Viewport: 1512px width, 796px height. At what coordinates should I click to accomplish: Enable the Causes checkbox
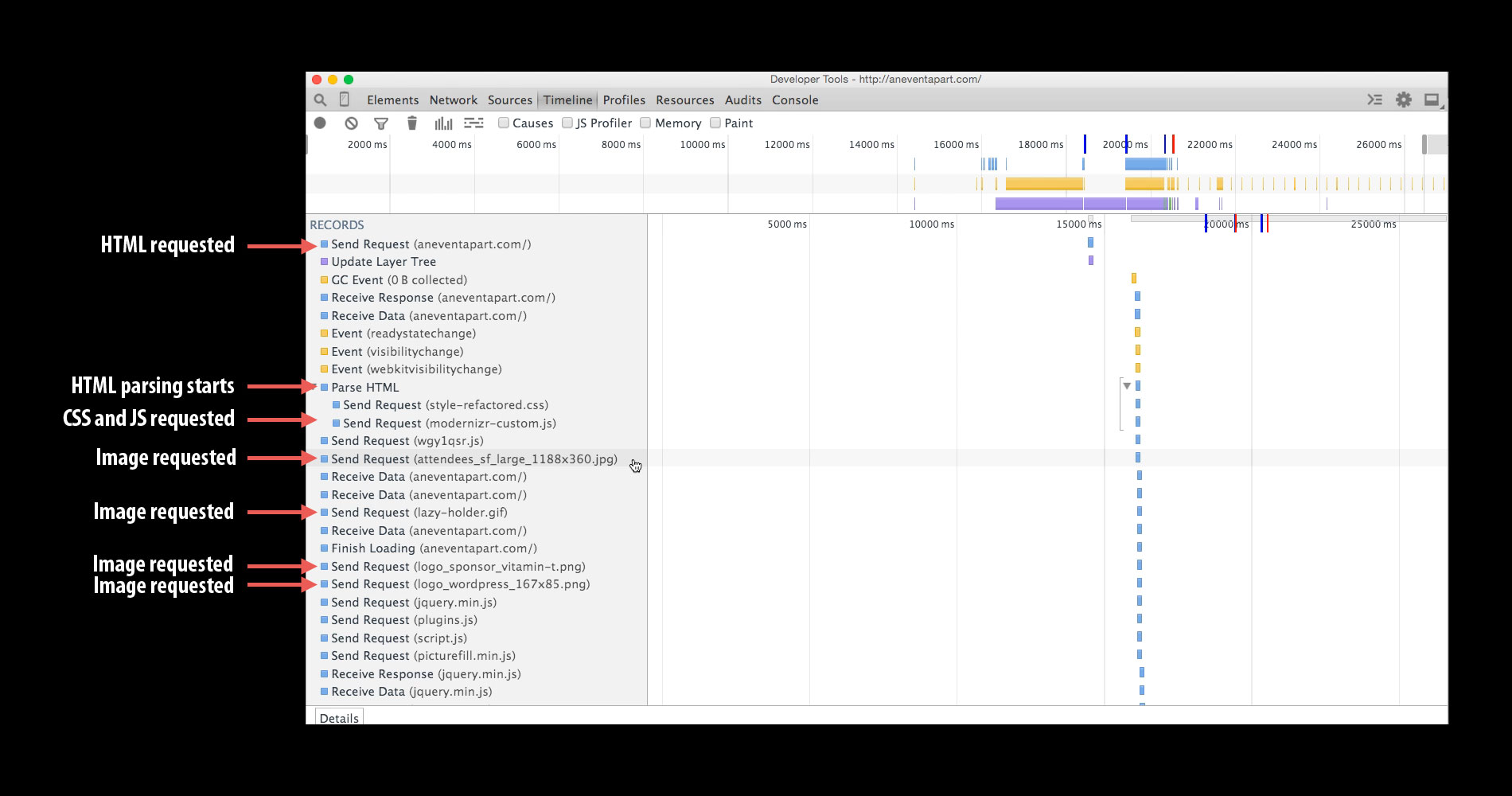504,123
